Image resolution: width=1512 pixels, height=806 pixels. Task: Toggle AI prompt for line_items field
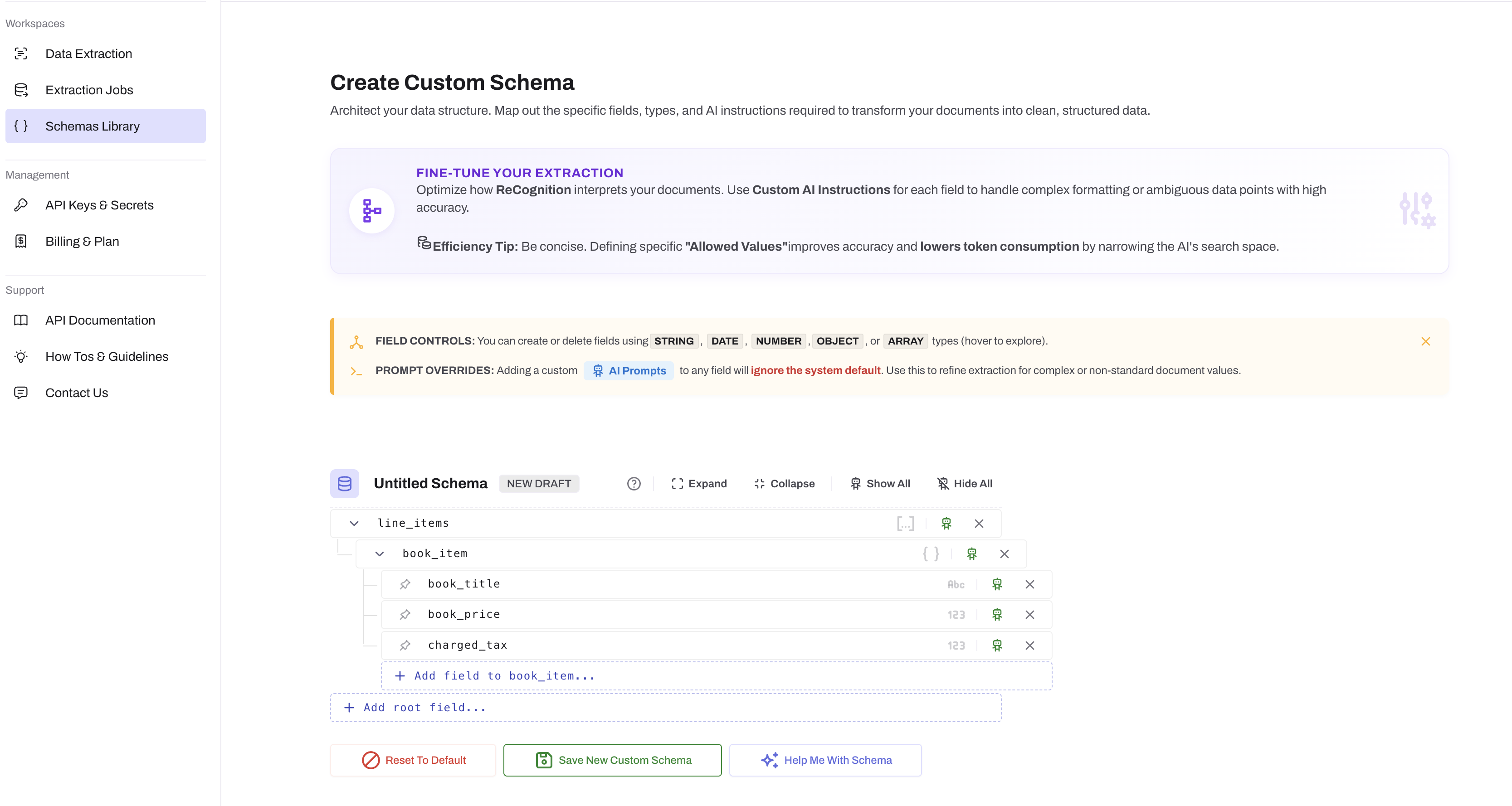coord(946,523)
